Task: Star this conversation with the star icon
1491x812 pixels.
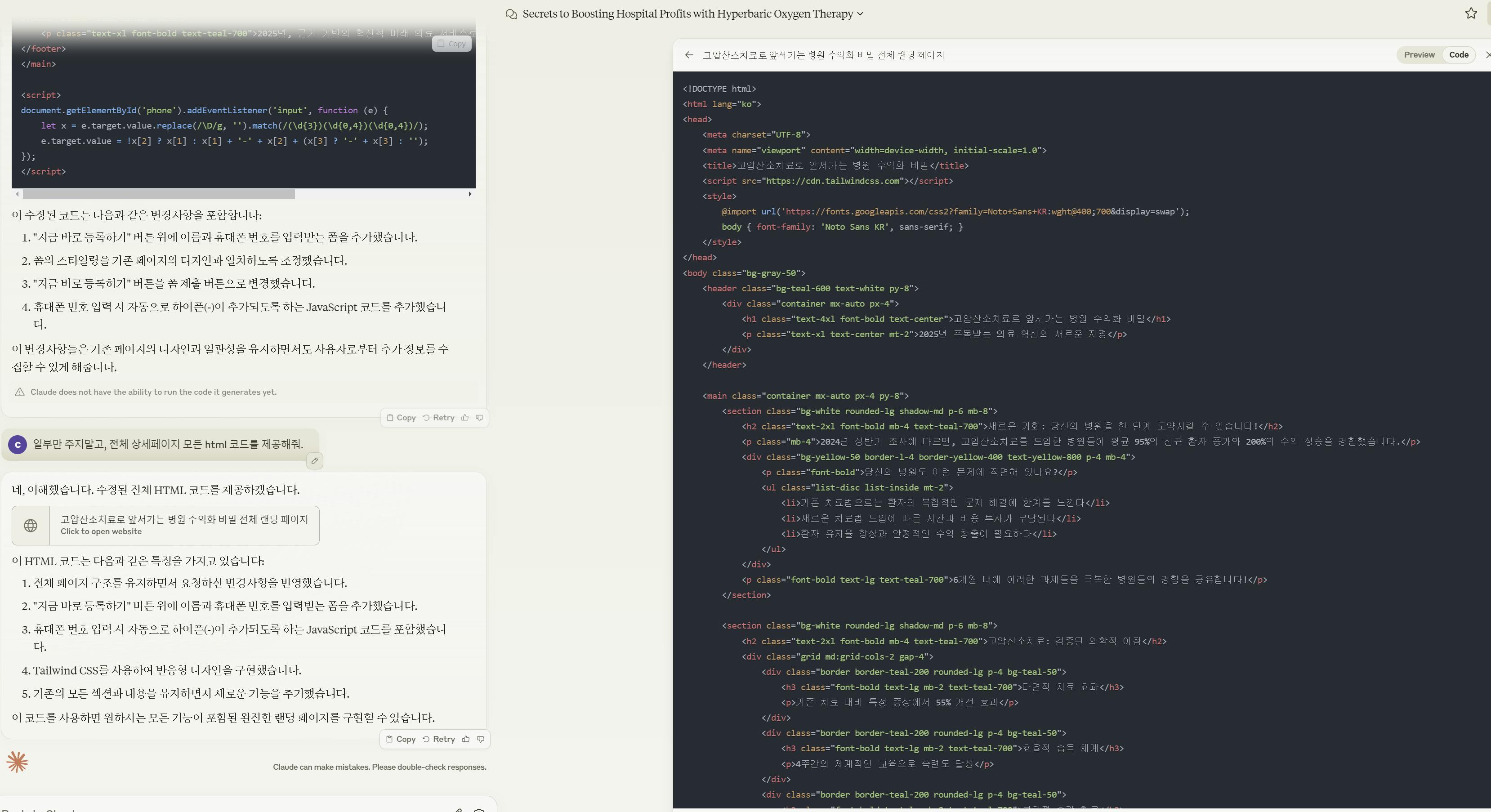Action: [x=1471, y=13]
